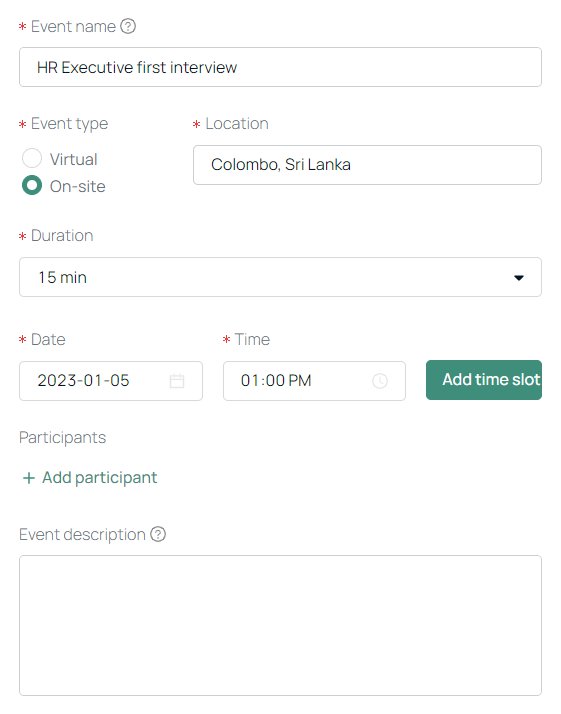Click into the Colombo, Sri Lanka location field
This screenshot has height=714, width=561.
pyautogui.click(x=367, y=165)
